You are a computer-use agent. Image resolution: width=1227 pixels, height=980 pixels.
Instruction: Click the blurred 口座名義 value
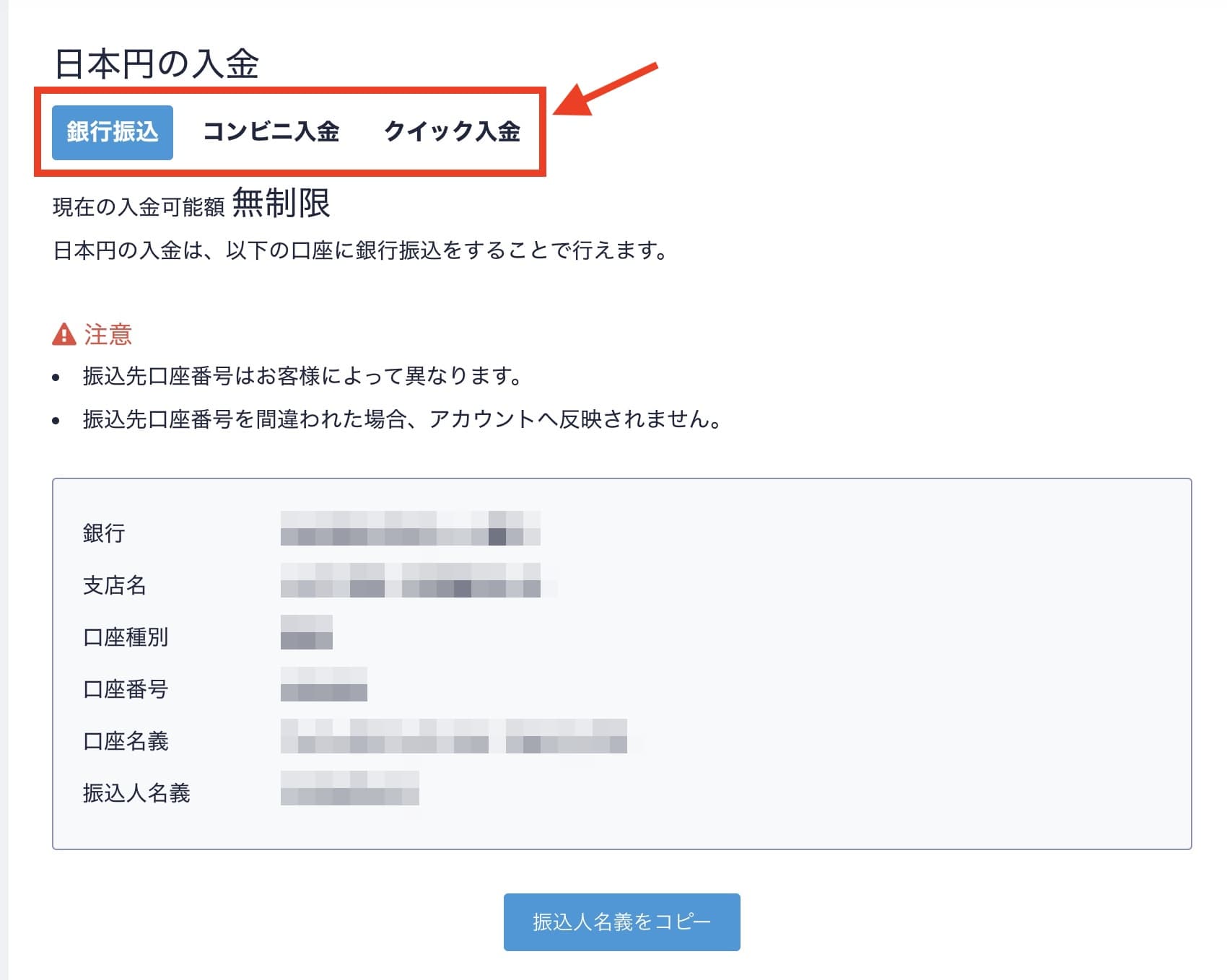pyautogui.click(x=453, y=736)
